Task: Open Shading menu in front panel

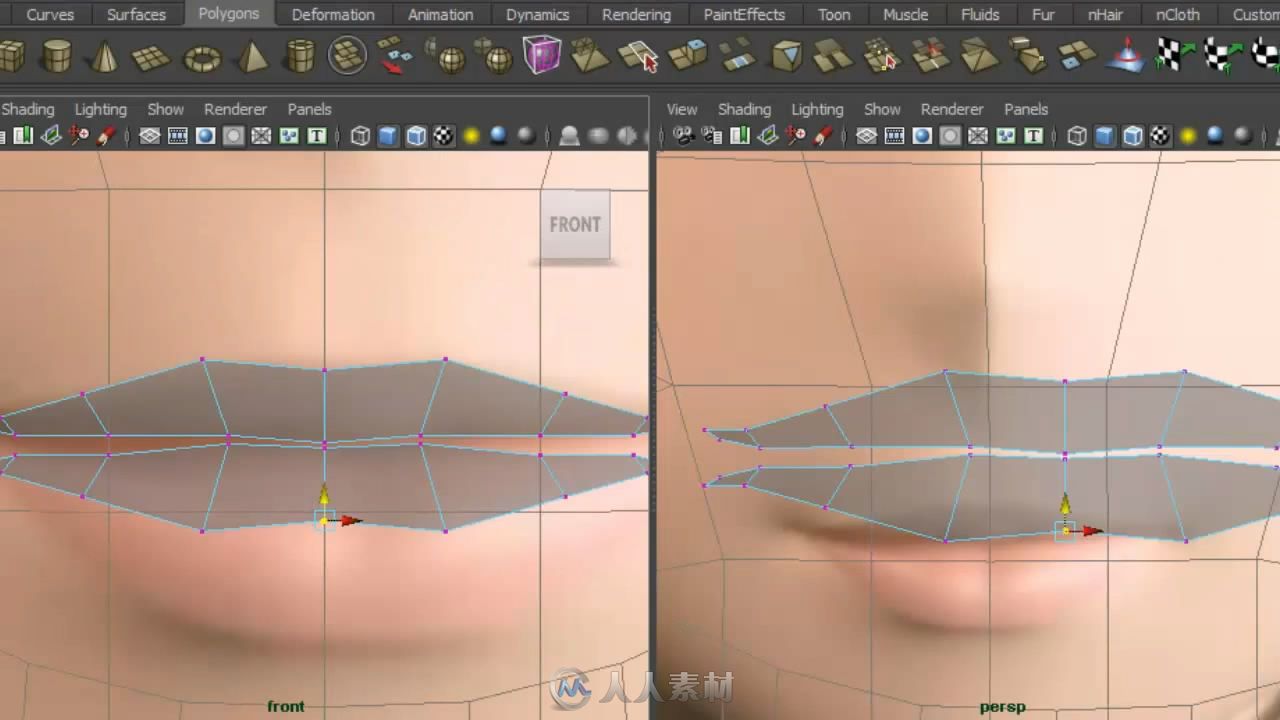Action: tap(28, 109)
